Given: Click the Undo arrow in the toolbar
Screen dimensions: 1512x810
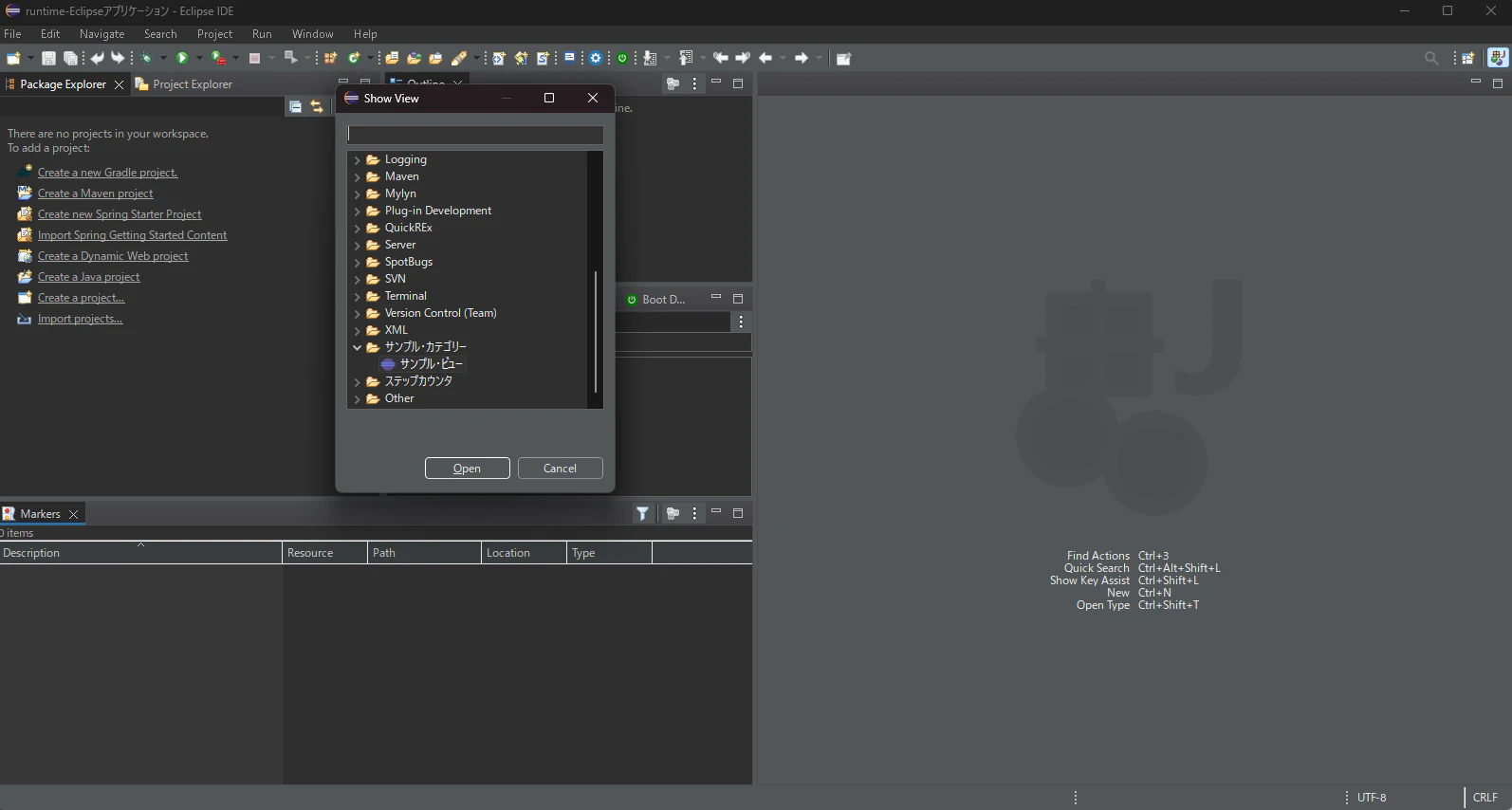Looking at the screenshot, I should click(97, 58).
